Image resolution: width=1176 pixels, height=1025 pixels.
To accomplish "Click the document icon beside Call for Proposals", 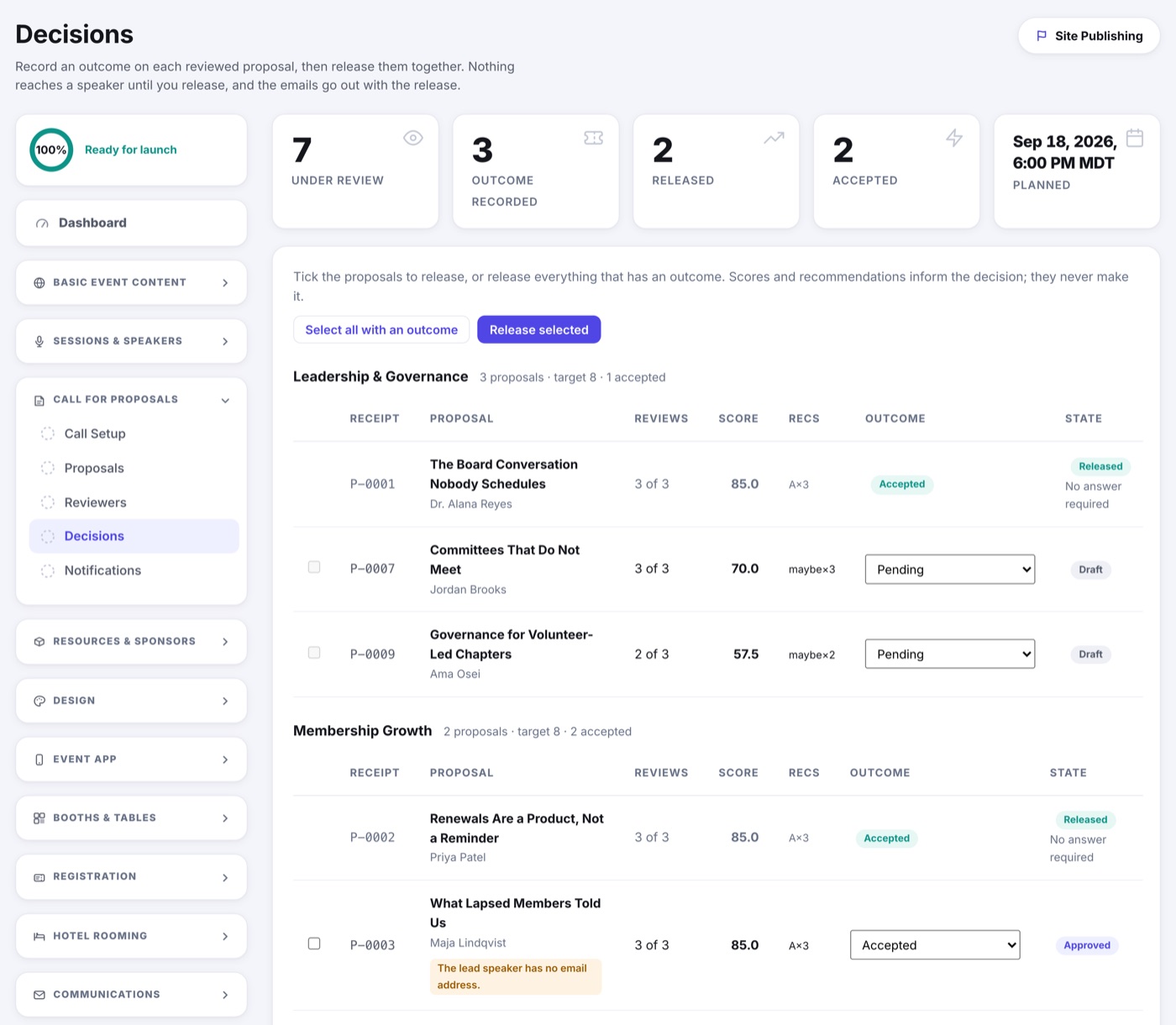I will 39,401.
